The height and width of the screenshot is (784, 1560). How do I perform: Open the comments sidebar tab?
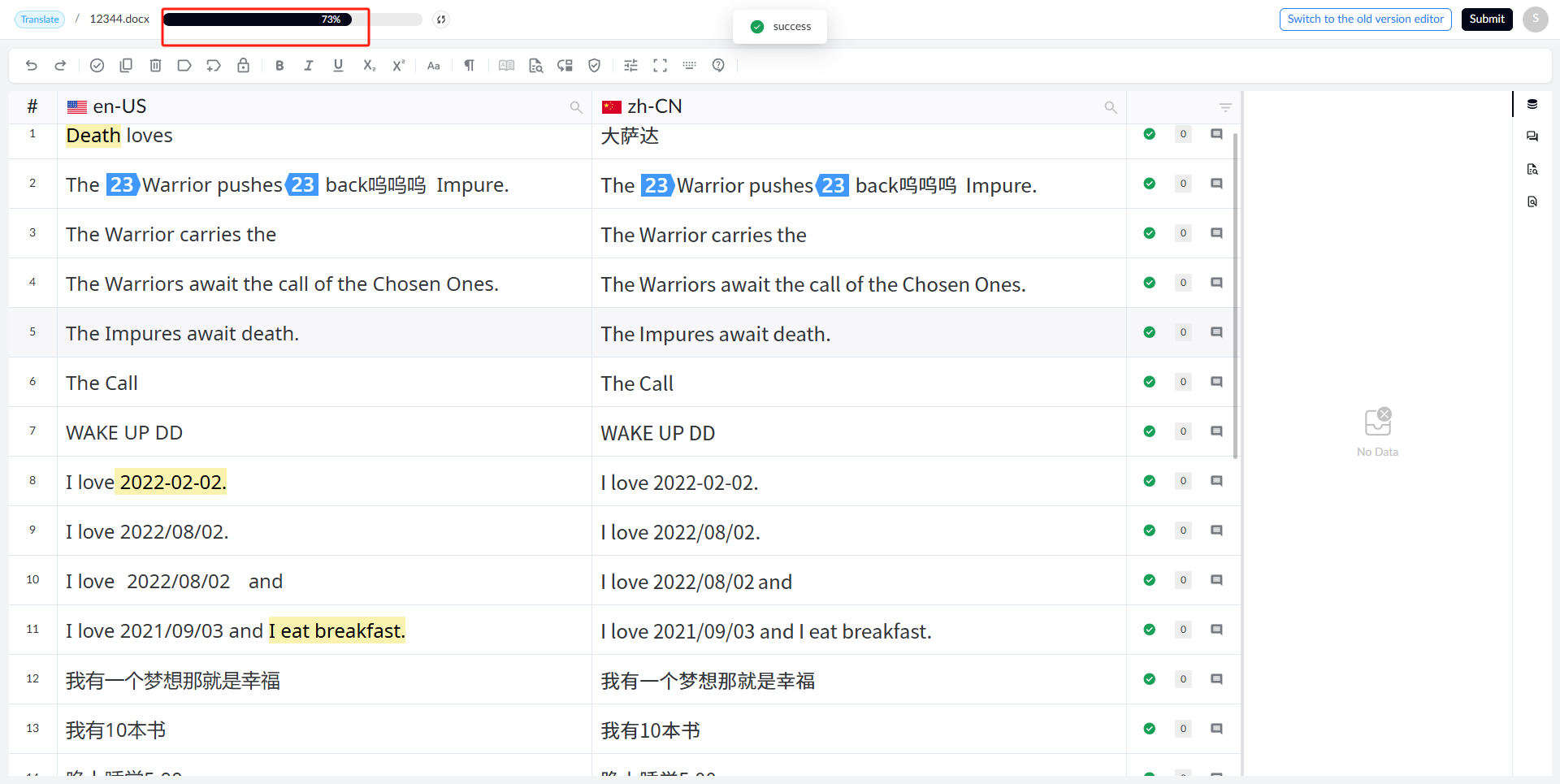coord(1532,136)
